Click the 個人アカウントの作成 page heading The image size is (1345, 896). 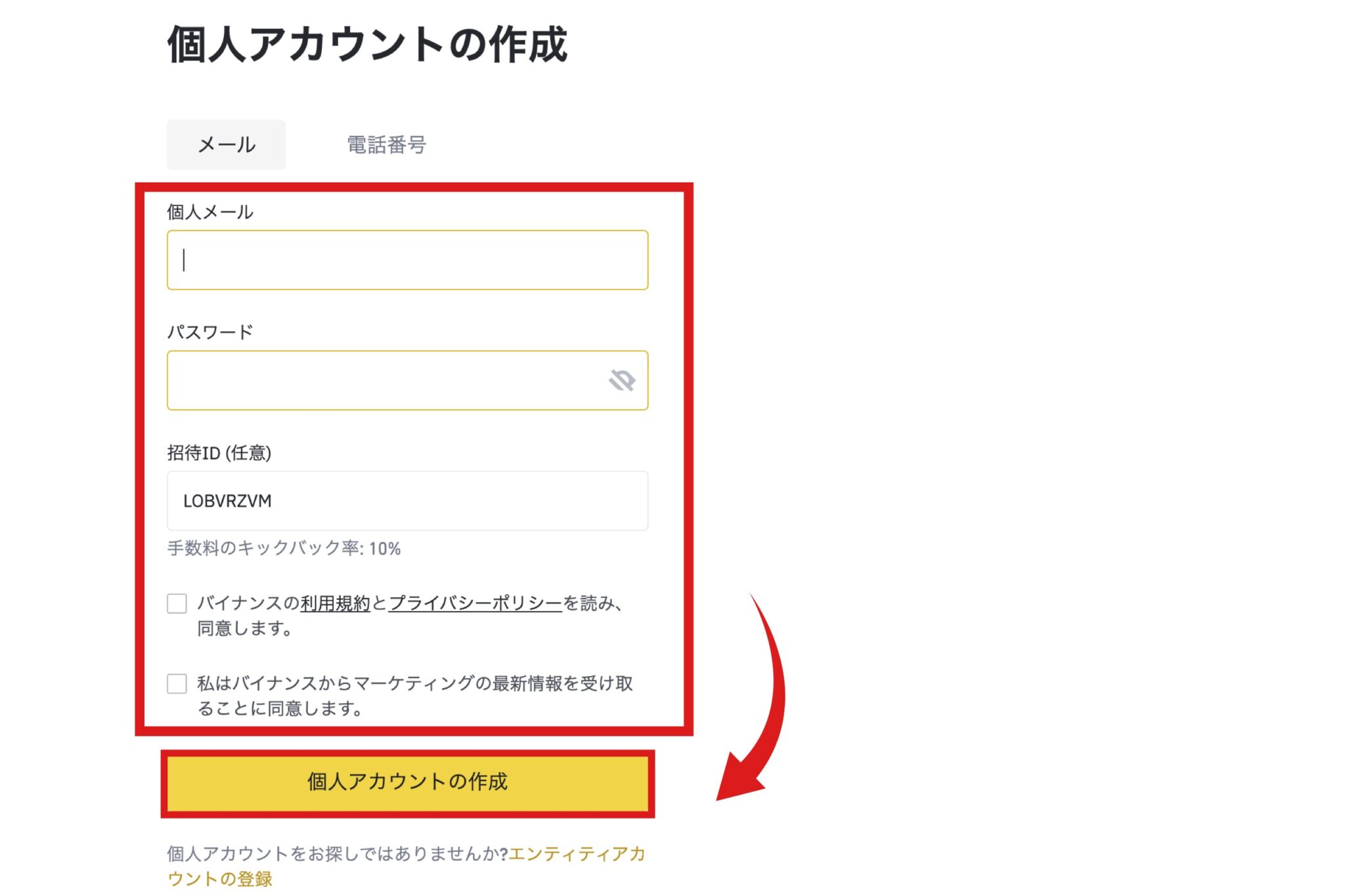[367, 45]
